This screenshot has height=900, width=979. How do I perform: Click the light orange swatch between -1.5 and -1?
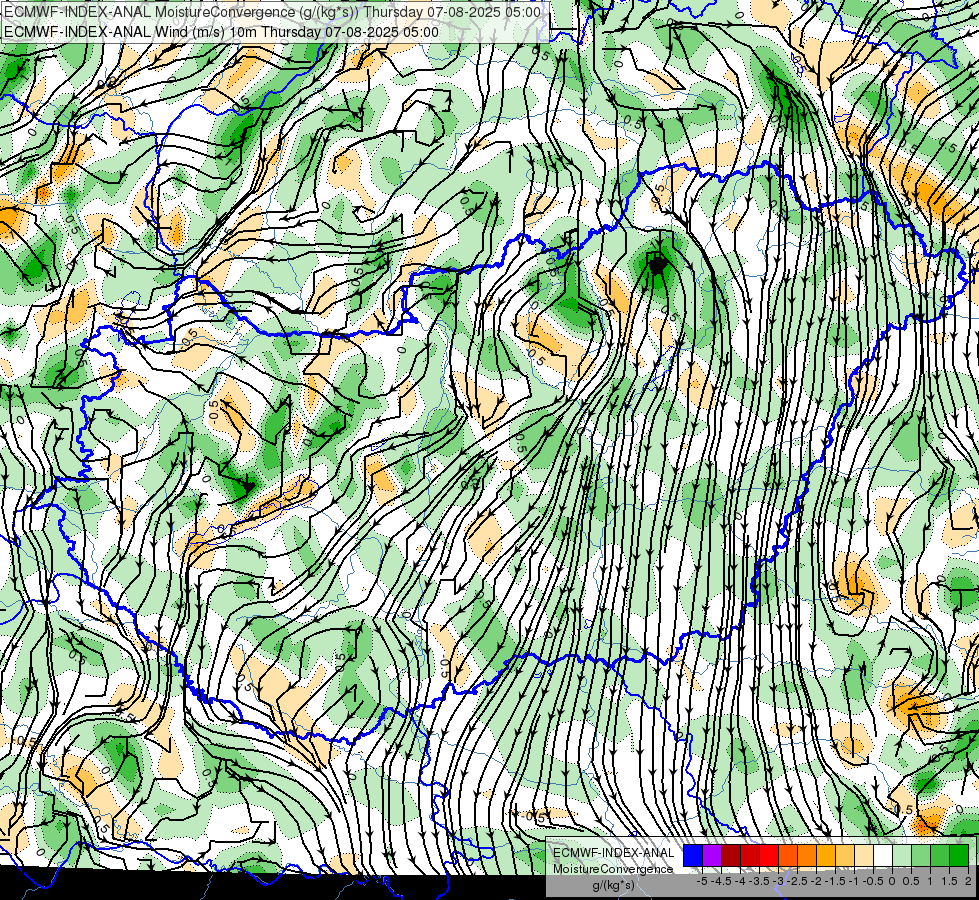tap(845, 856)
